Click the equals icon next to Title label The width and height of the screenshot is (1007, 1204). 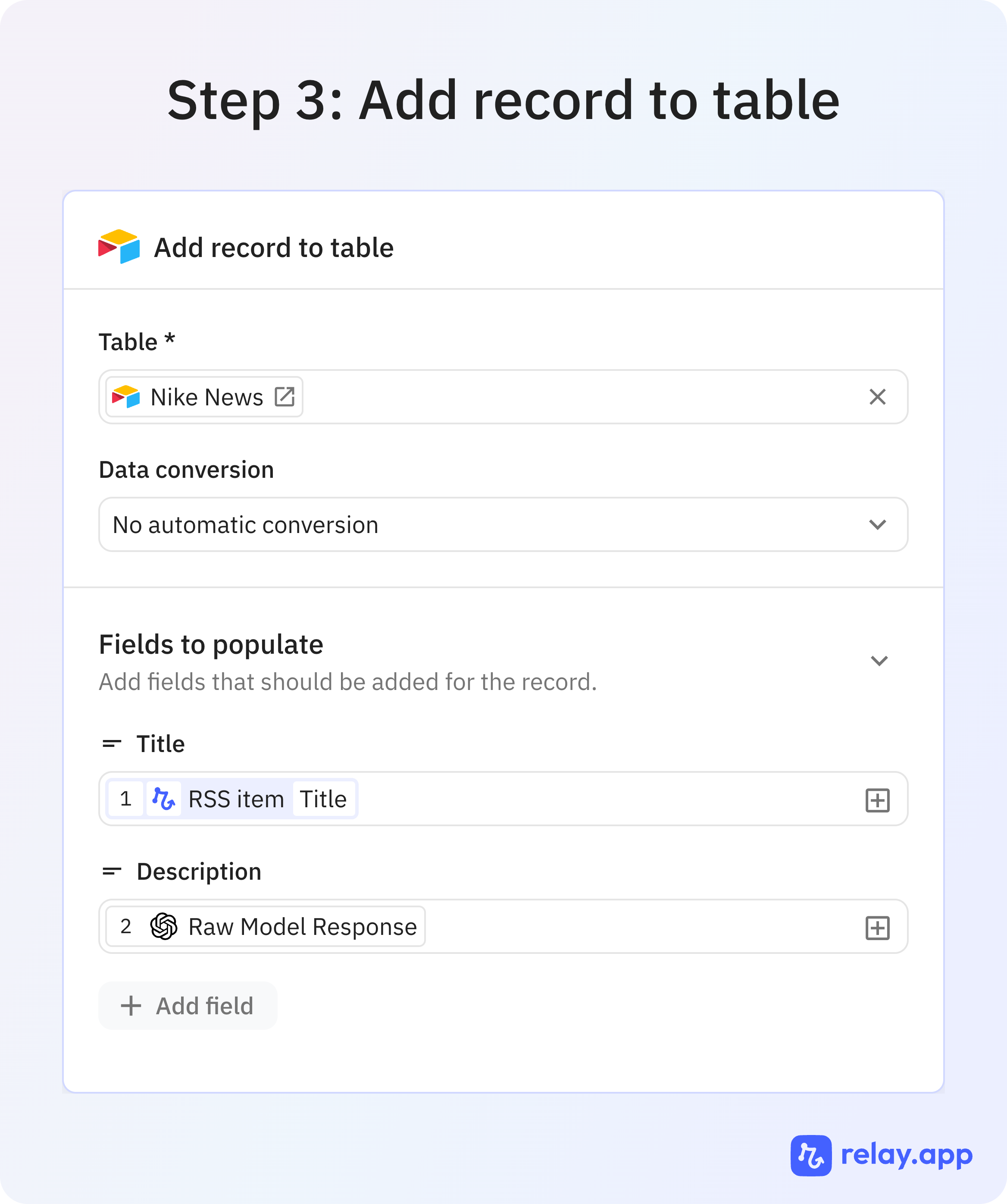pyautogui.click(x=113, y=743)
